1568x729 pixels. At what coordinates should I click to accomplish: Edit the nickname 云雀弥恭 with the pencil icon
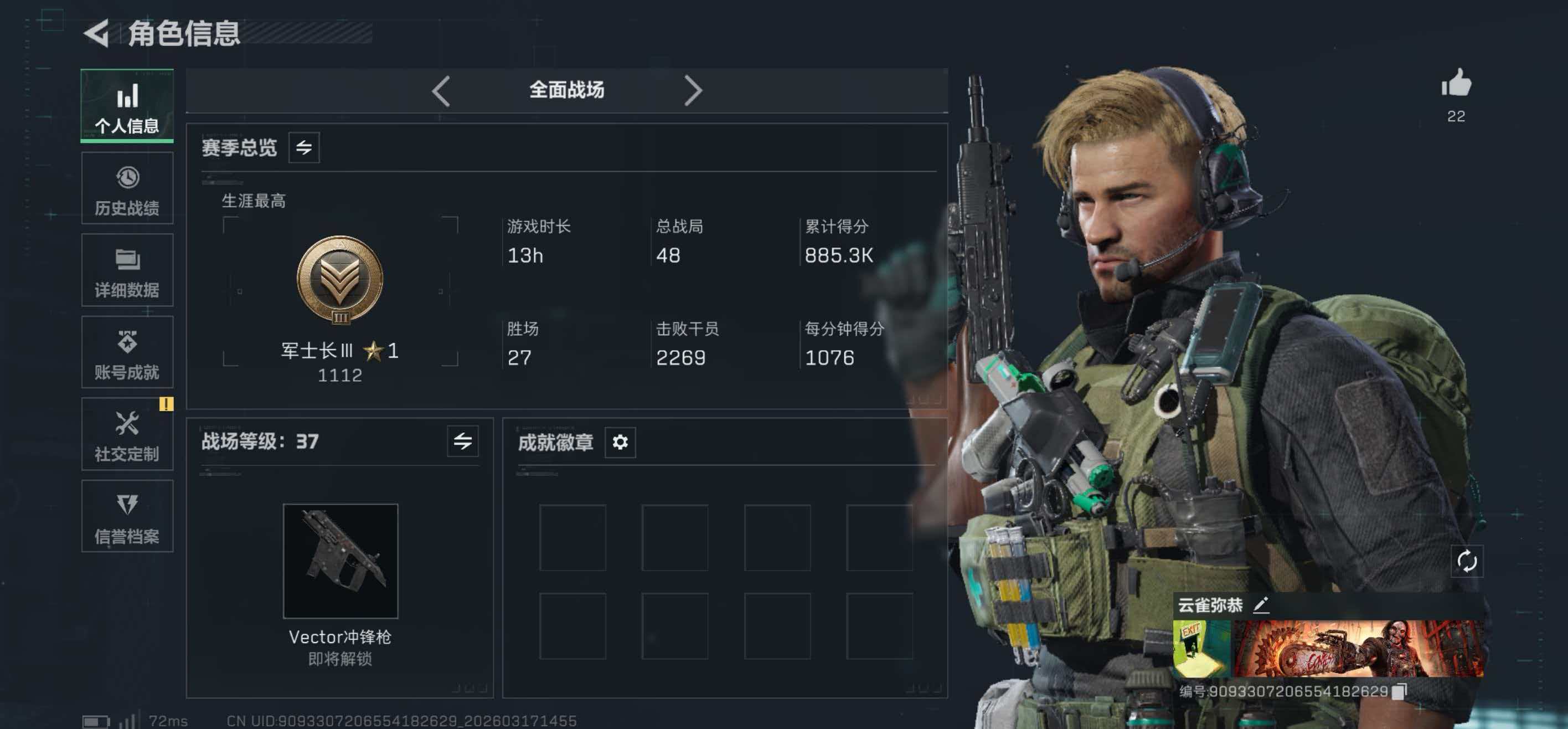1261,605
